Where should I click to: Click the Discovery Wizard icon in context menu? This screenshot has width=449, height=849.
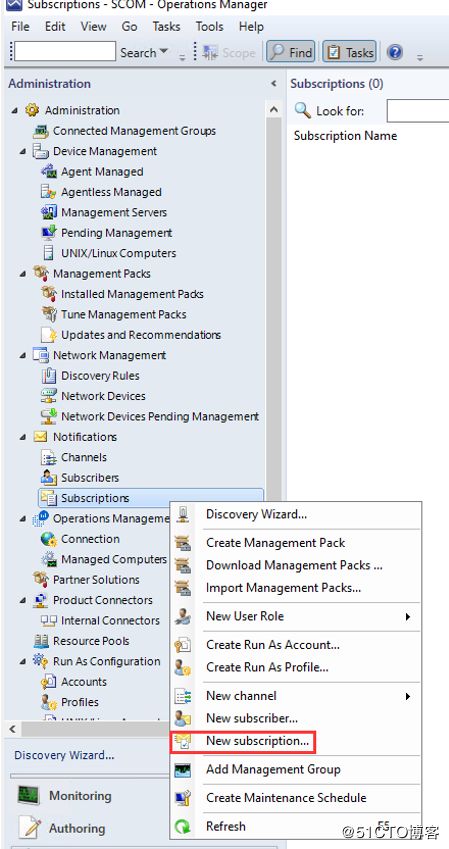pyautogui.click(x=183, y=514)
